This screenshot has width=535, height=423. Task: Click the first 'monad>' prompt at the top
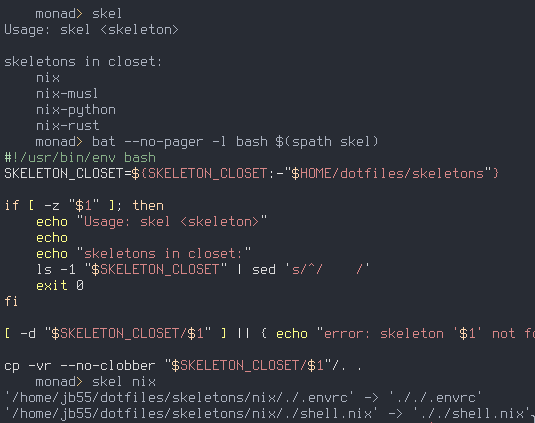coord(59,14)
